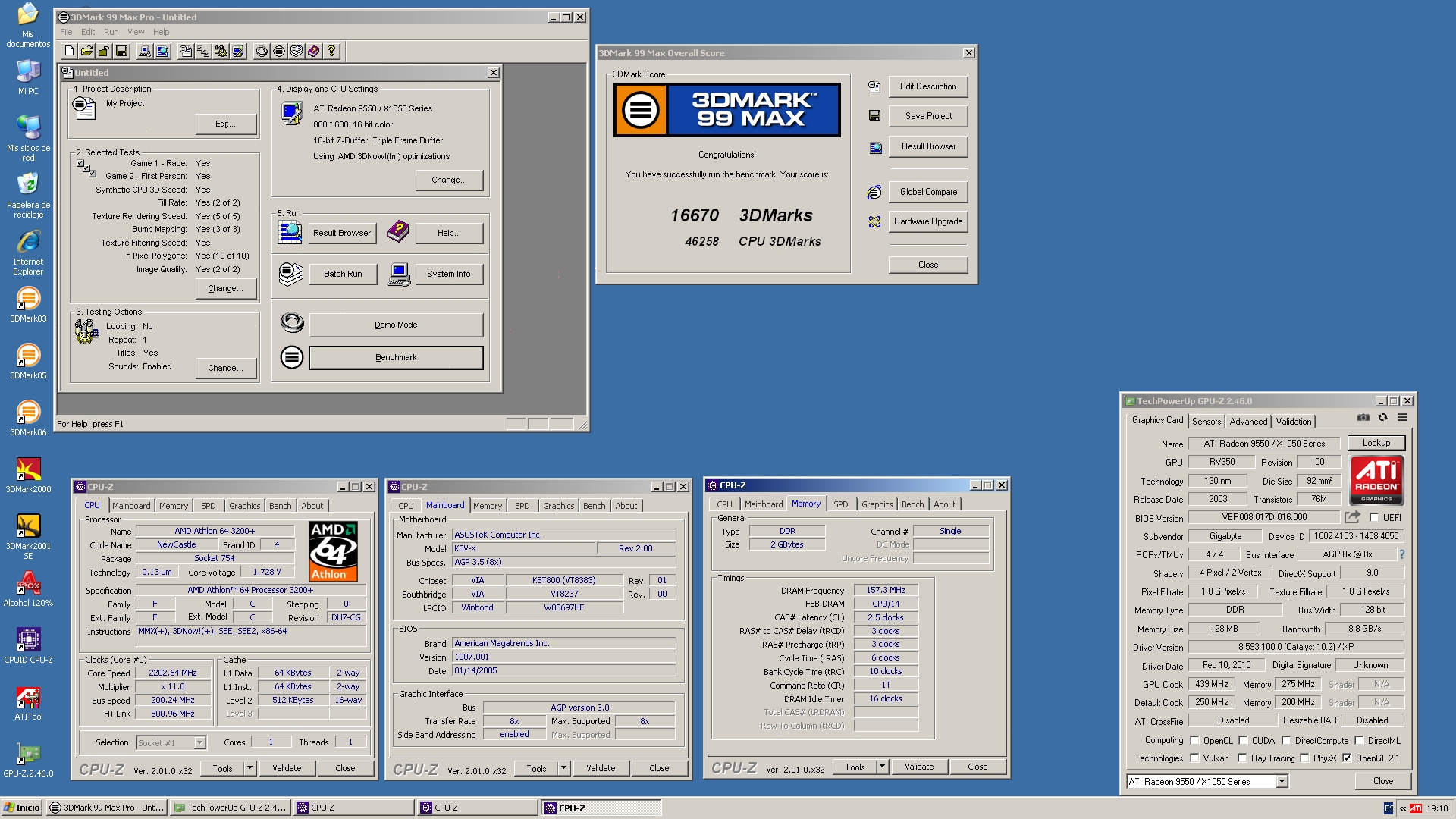The height and width of the screenshot is (819, 1456).
Task: Click the New project toolbar icon in 3DMark
Action: point(70,51)
